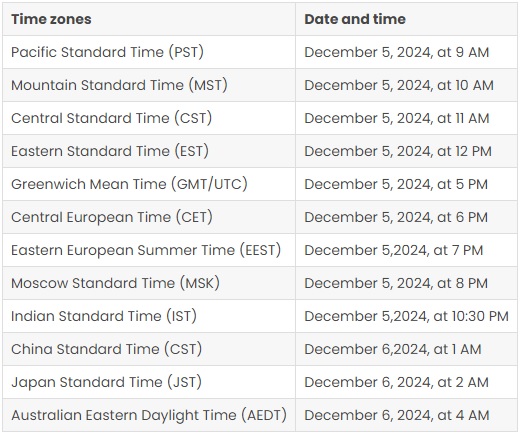Click the Moscow Standard Time (MSK) cell
The image size is (521, 434).
pyautogui.click(x=149, y=283)
